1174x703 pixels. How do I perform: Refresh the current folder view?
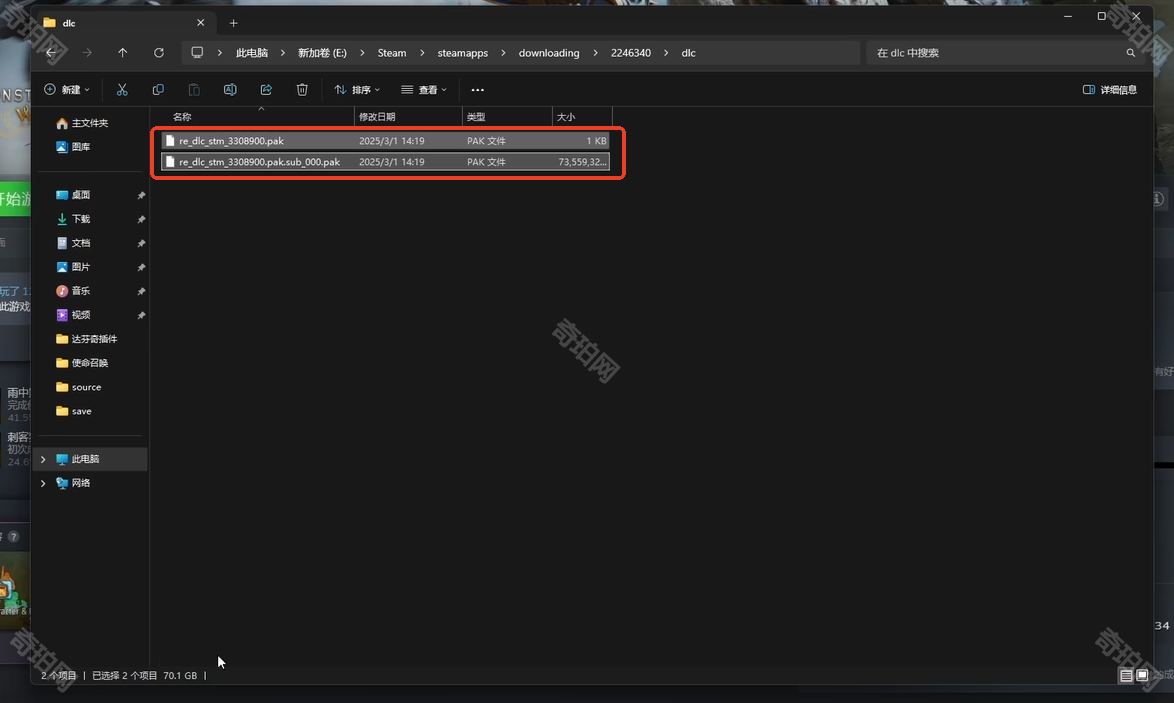tap(159, 53)
